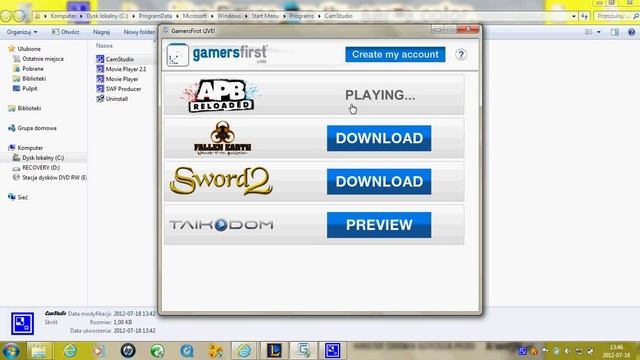Click the Fallen Earth logo
This screenshot has width=640, height=360.
point(222,138)
